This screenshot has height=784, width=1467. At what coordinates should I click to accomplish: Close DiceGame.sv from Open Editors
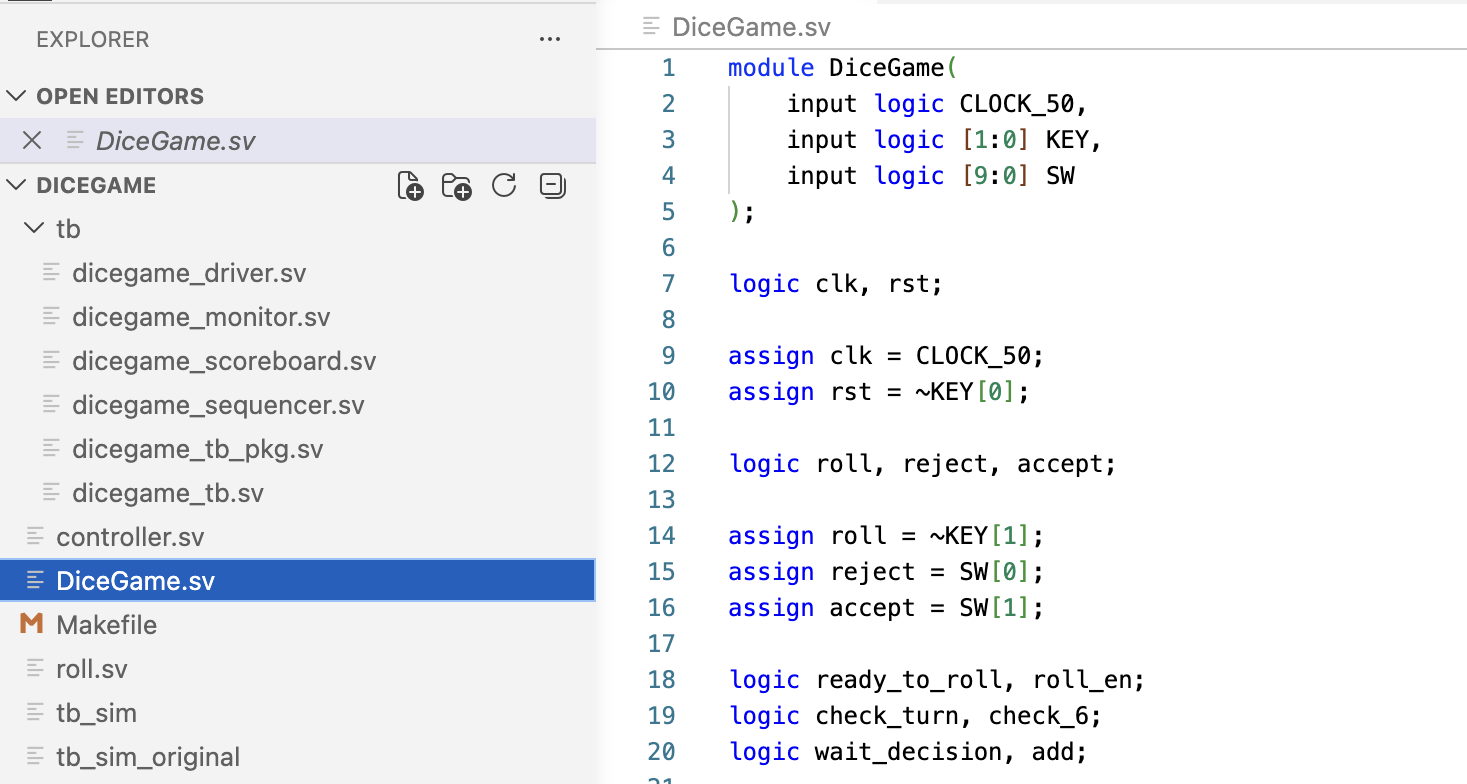click(x=31, y=140)
